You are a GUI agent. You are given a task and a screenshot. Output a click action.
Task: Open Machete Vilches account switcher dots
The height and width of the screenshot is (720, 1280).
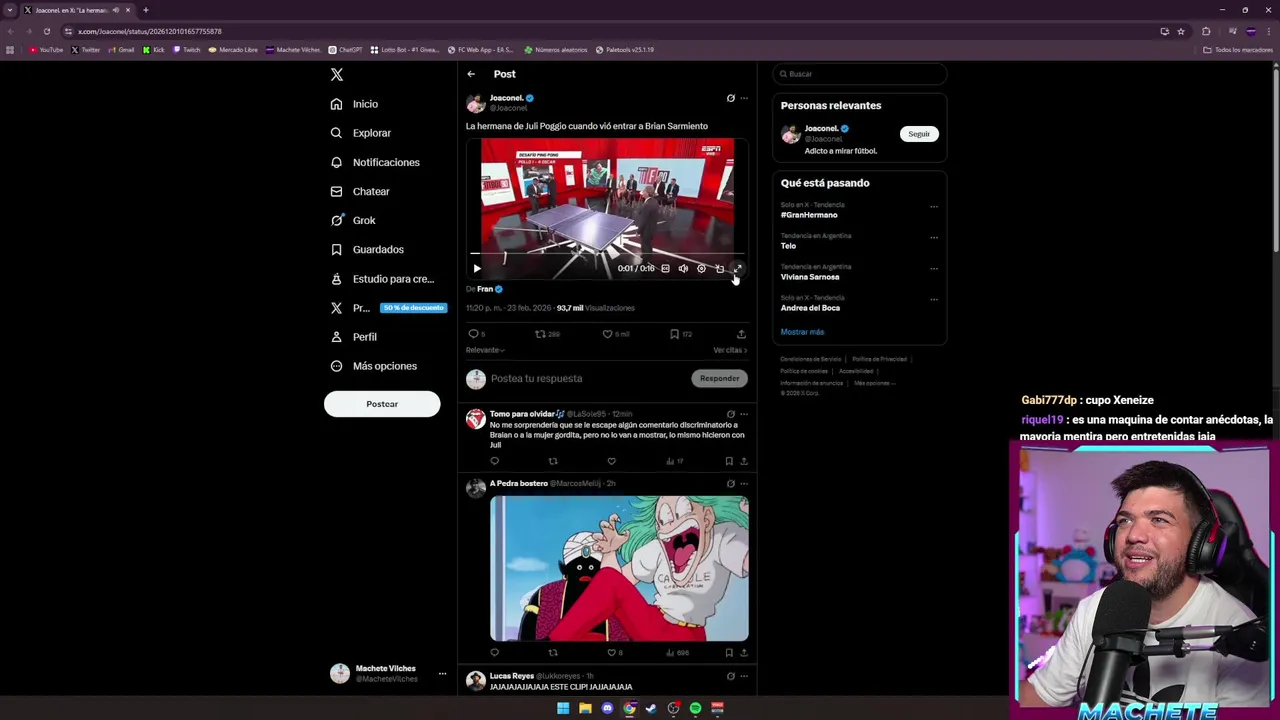point(442,674)
